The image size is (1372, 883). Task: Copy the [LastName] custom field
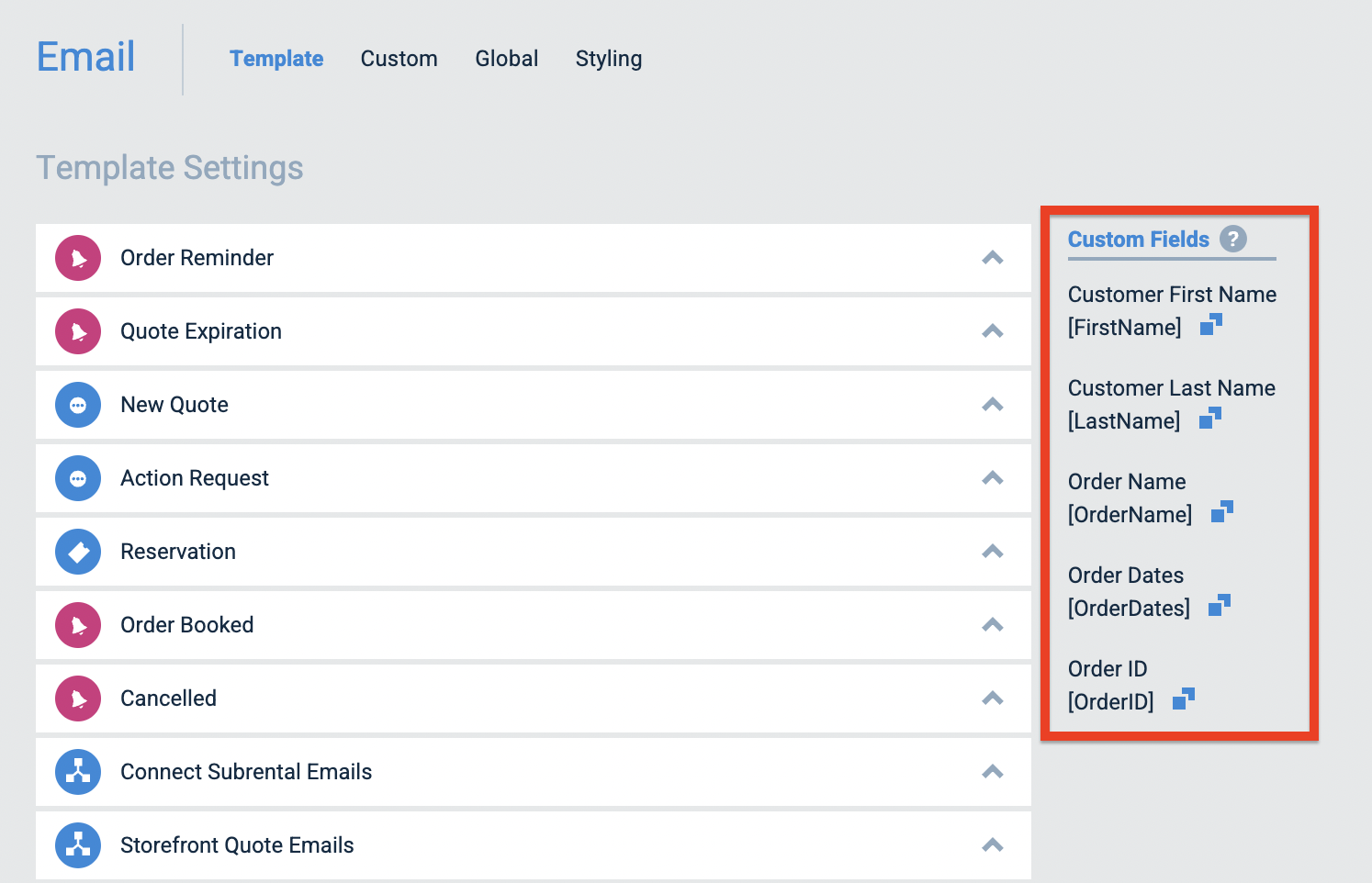click(1210, 419)
